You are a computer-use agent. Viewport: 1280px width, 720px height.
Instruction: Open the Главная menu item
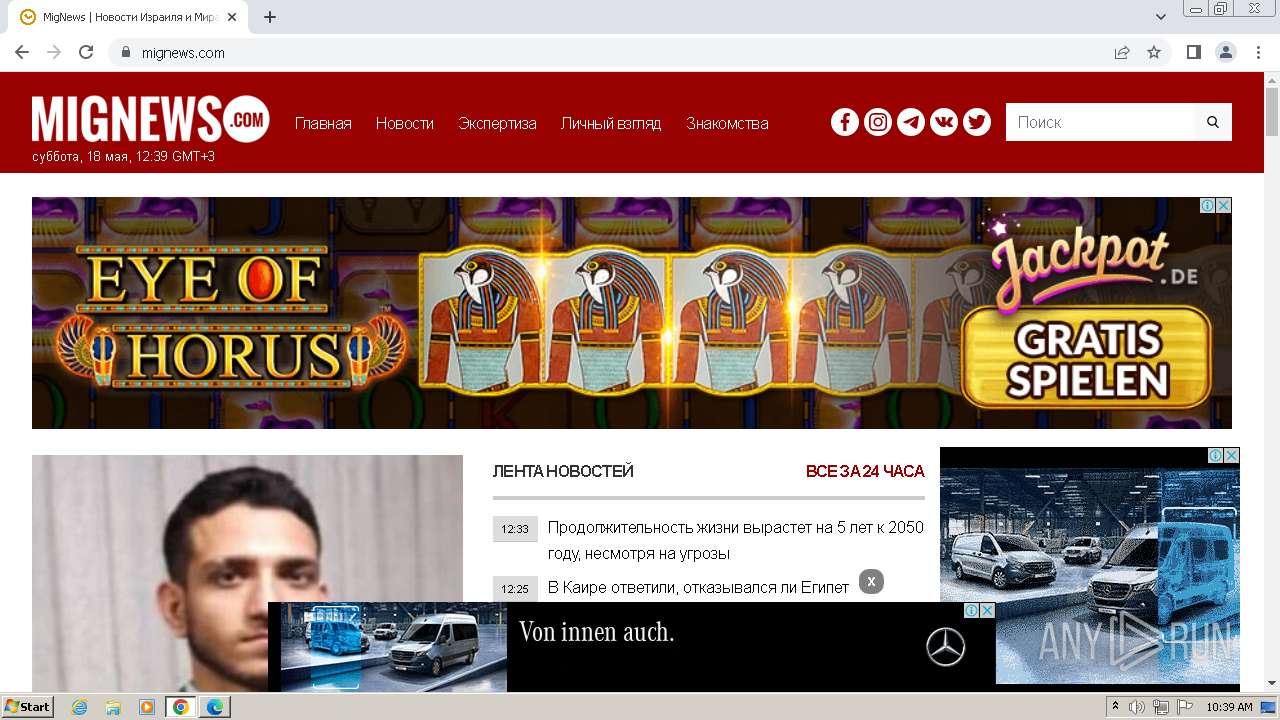click(x=323, y=123)
